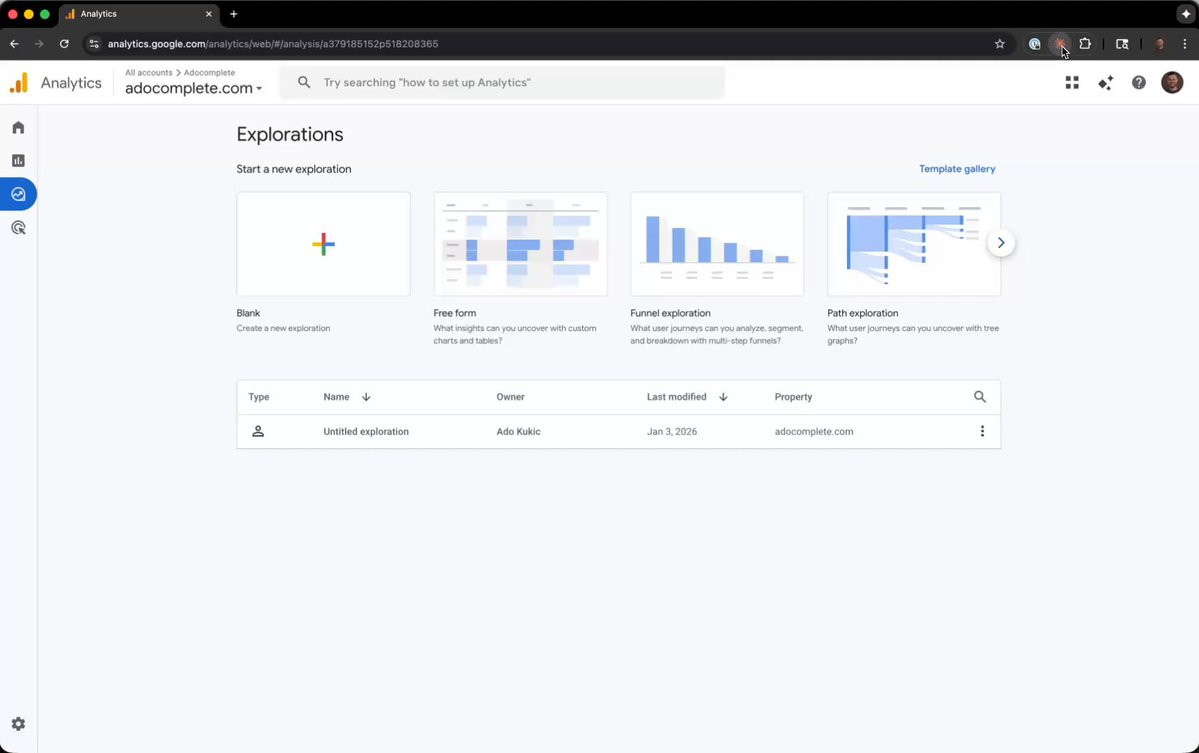Image resolution: width=1199 pixels, height=753 pixels.
Task: Click the Property column header
Action: [793, 397]
